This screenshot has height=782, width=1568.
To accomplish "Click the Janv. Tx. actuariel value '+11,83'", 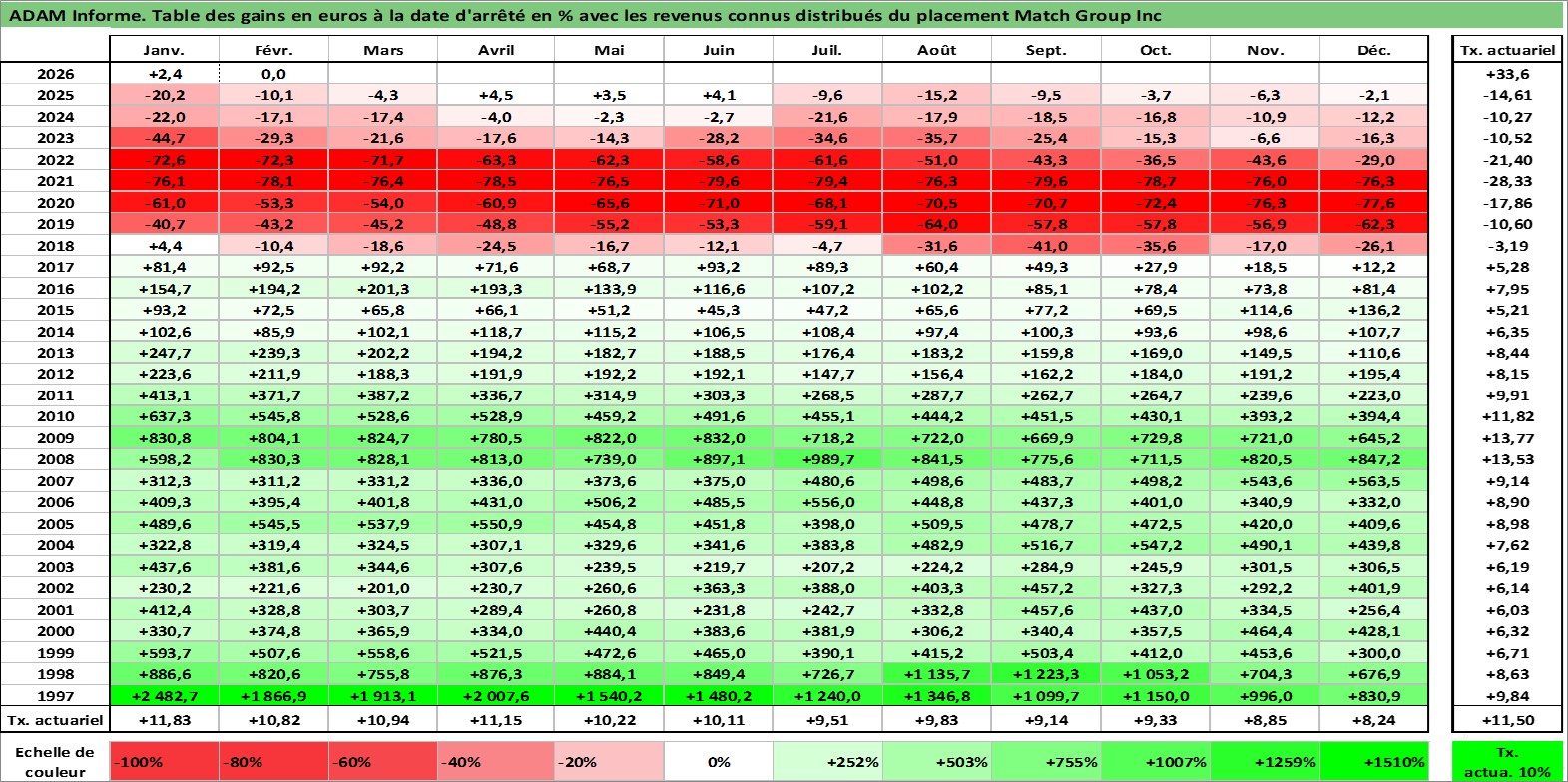I will [164, 720].
